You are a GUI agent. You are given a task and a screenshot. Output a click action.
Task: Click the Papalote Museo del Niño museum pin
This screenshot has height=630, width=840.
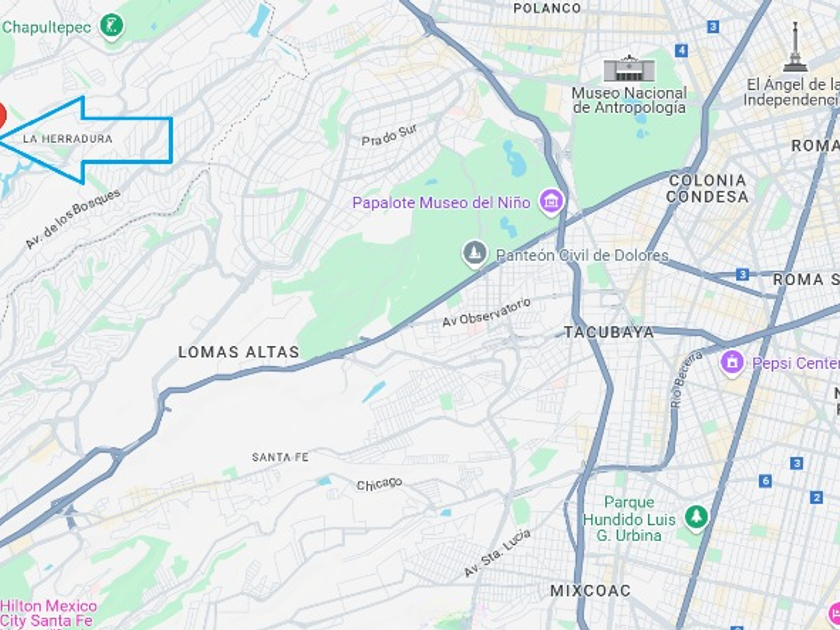tap(551, 202)
